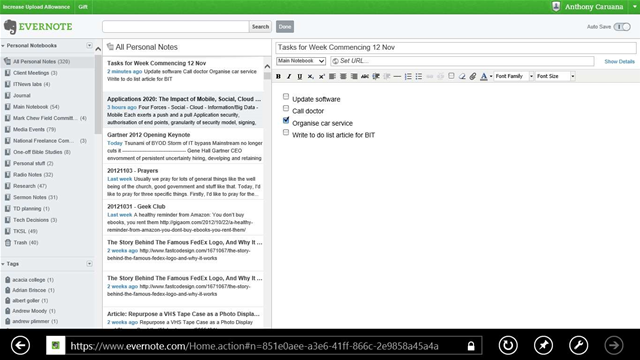This screenshot has height=360, width=640.
Task: Click the text color A icon
Action: point(484,76)
